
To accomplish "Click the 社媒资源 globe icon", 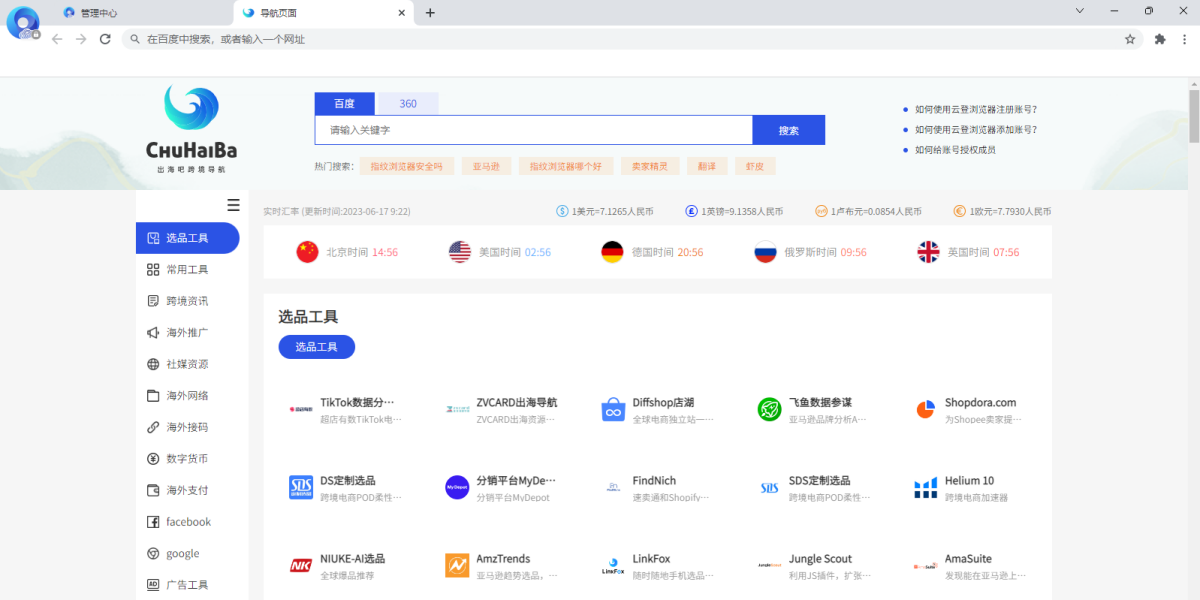I will point(152,364).
